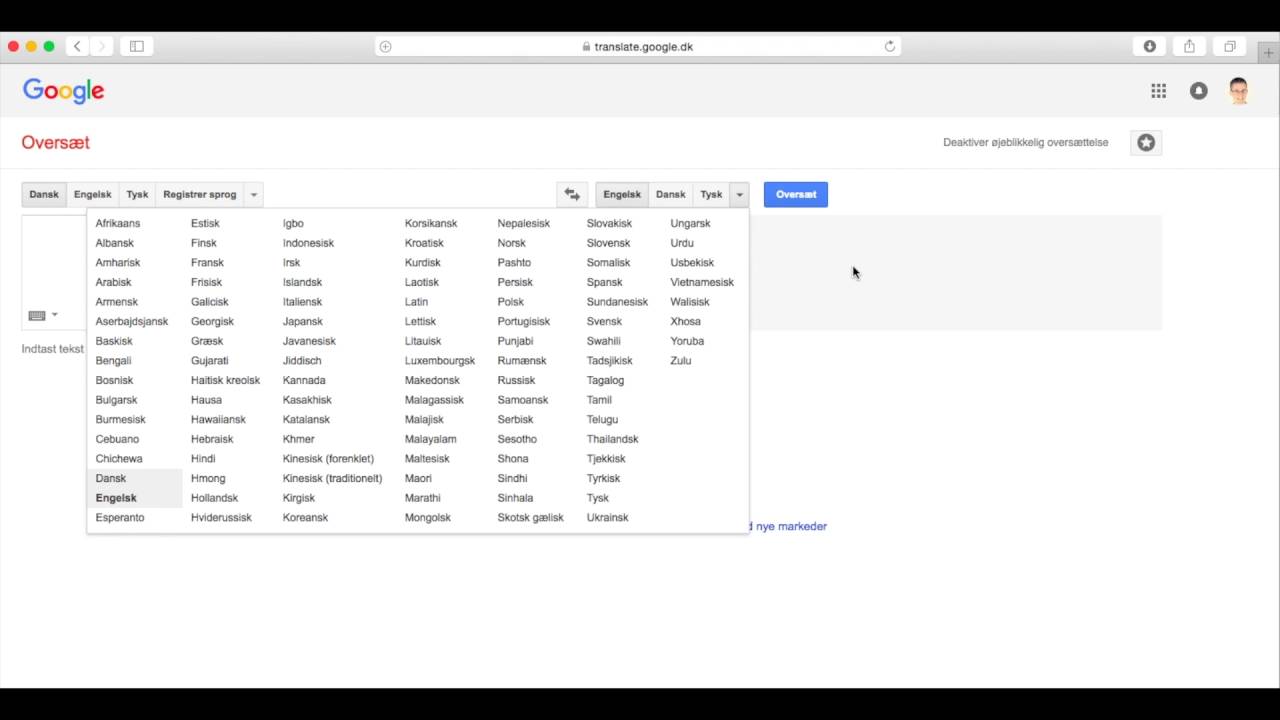Show Safari downloads
The image size is (1280, 720).
[x=1149, y=46]
